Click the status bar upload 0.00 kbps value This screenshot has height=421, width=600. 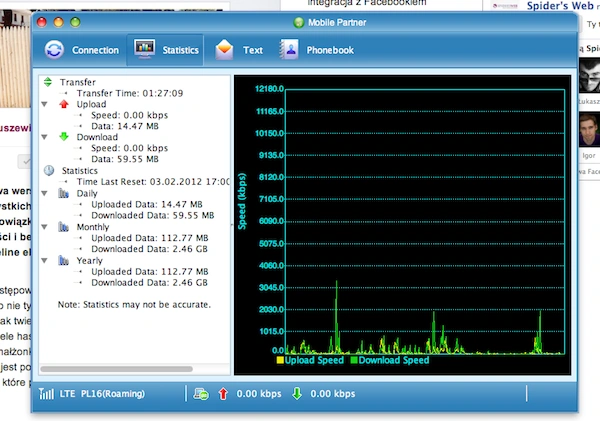(x=259, y=394)
